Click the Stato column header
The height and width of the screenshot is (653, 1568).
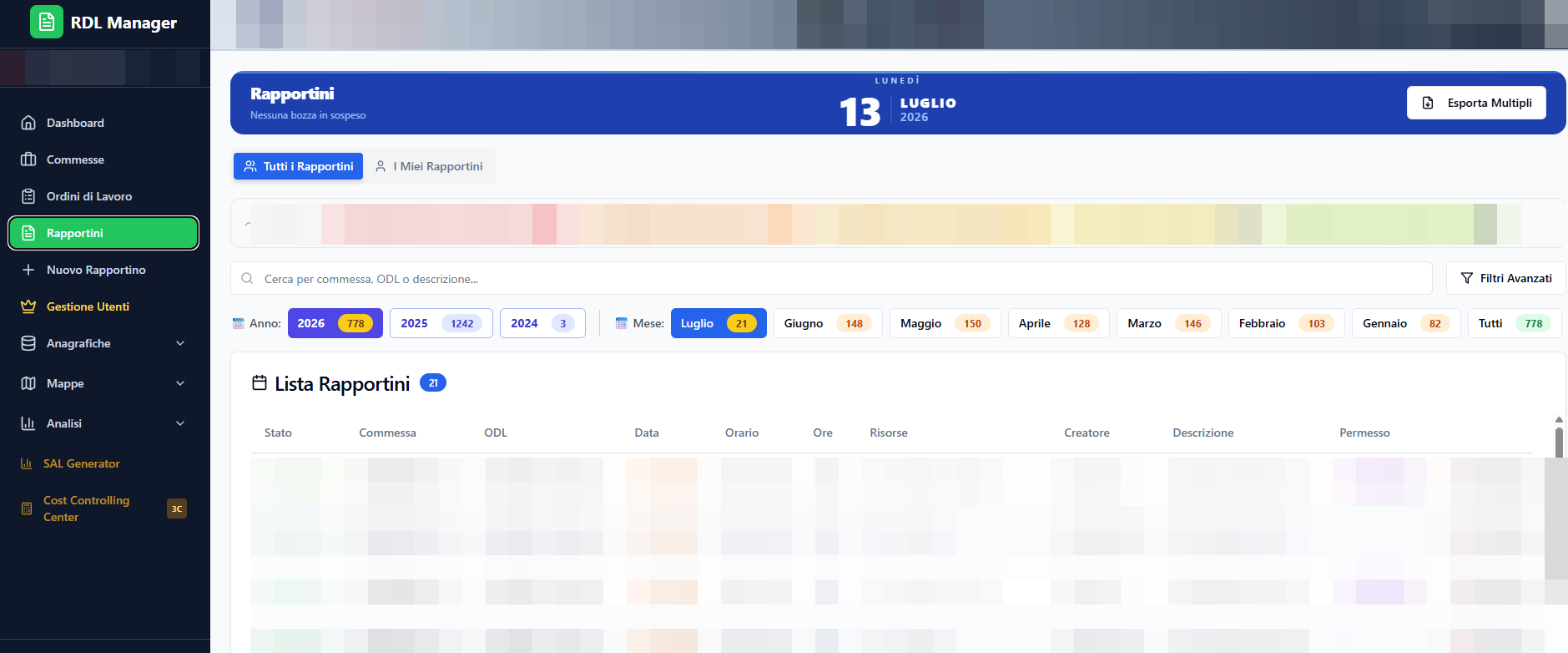click(278, 433)
